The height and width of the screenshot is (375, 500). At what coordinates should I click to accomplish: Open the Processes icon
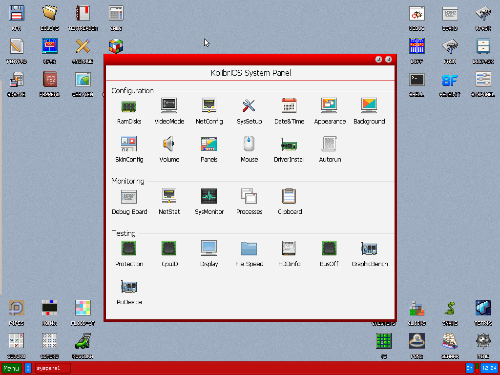(x=249, y=196)
